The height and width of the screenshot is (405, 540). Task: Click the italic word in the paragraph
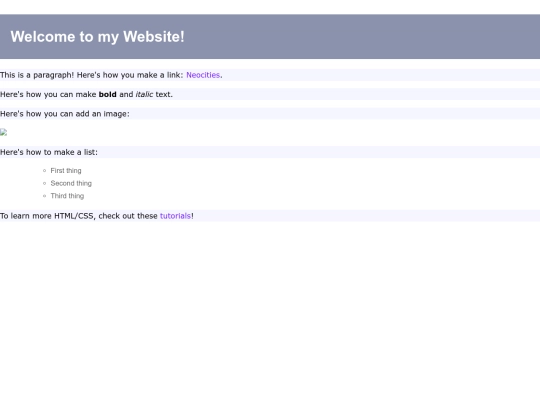(x=144, y=94)
